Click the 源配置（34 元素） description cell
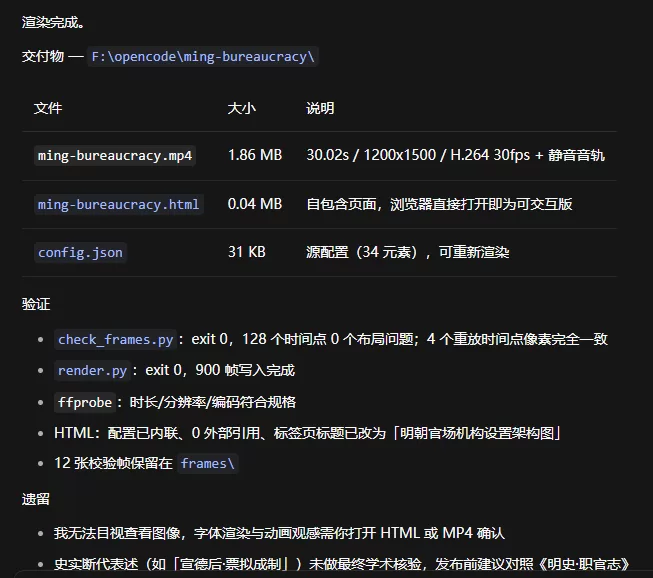653x578 pixels. (x=408, y=252)
